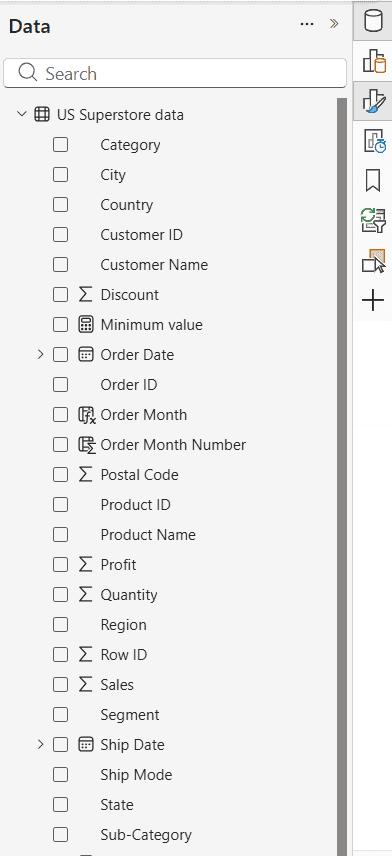392x856 pixels.
Task: Open Data pane more options ellipsis
Action: coord(307,24)
